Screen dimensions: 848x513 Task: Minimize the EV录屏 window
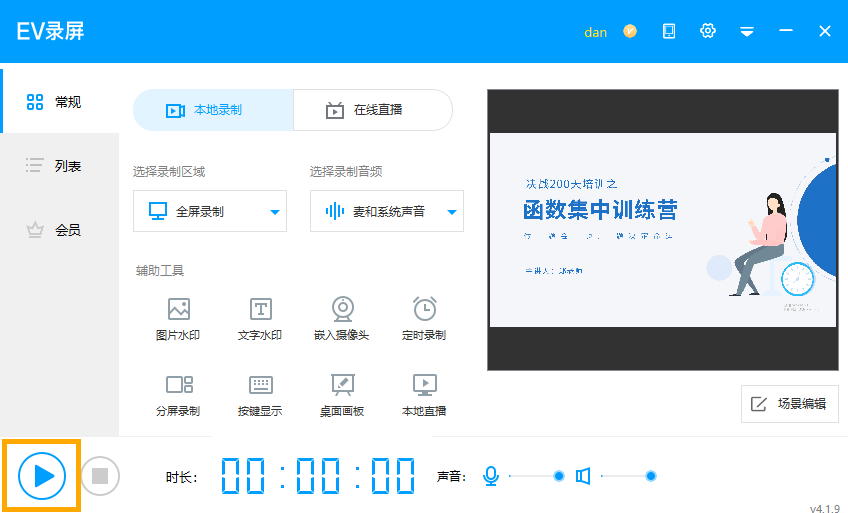[786, 31]
